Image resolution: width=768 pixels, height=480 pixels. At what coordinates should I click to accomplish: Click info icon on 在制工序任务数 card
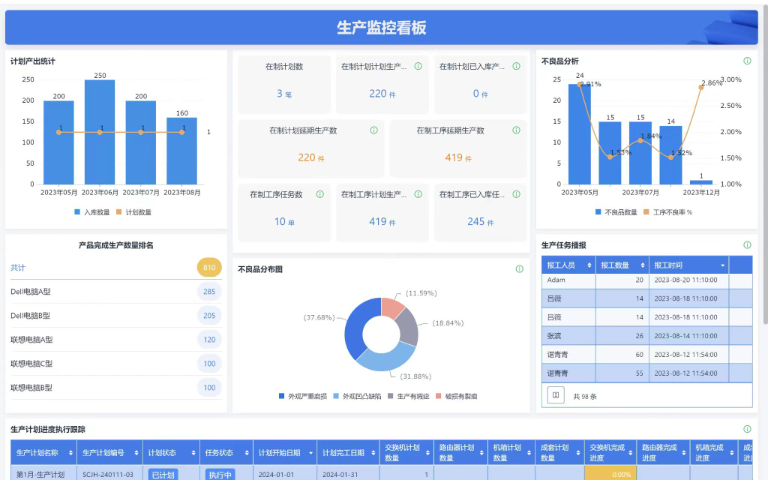[x=320, y=194]
